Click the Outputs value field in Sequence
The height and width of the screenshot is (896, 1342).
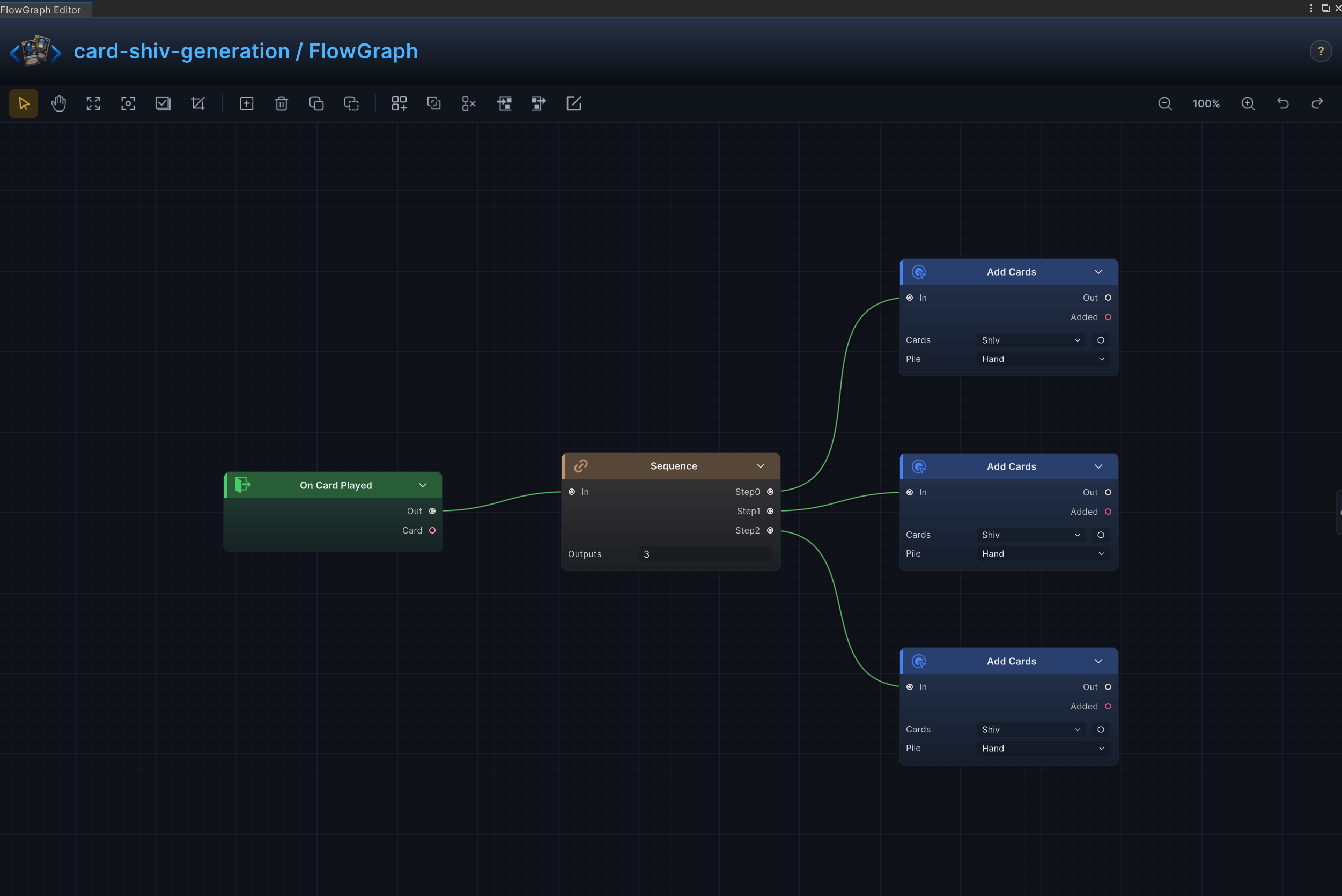pos(705,554)
